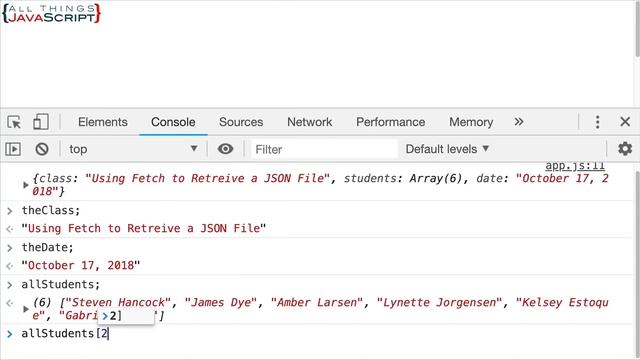Select the autocomplete suggestion 2]
This screenshot has width=640, height=360.
(x=126, y=316)
